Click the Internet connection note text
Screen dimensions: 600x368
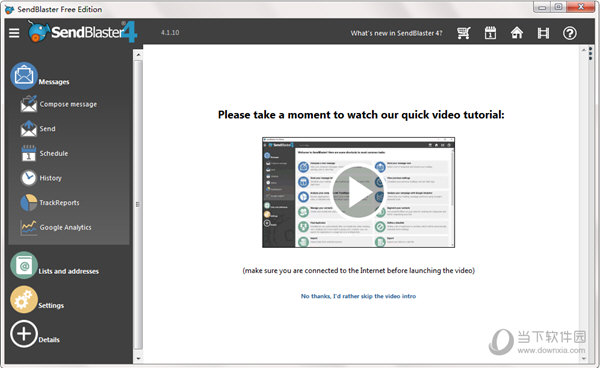click(x=359, y=270)
